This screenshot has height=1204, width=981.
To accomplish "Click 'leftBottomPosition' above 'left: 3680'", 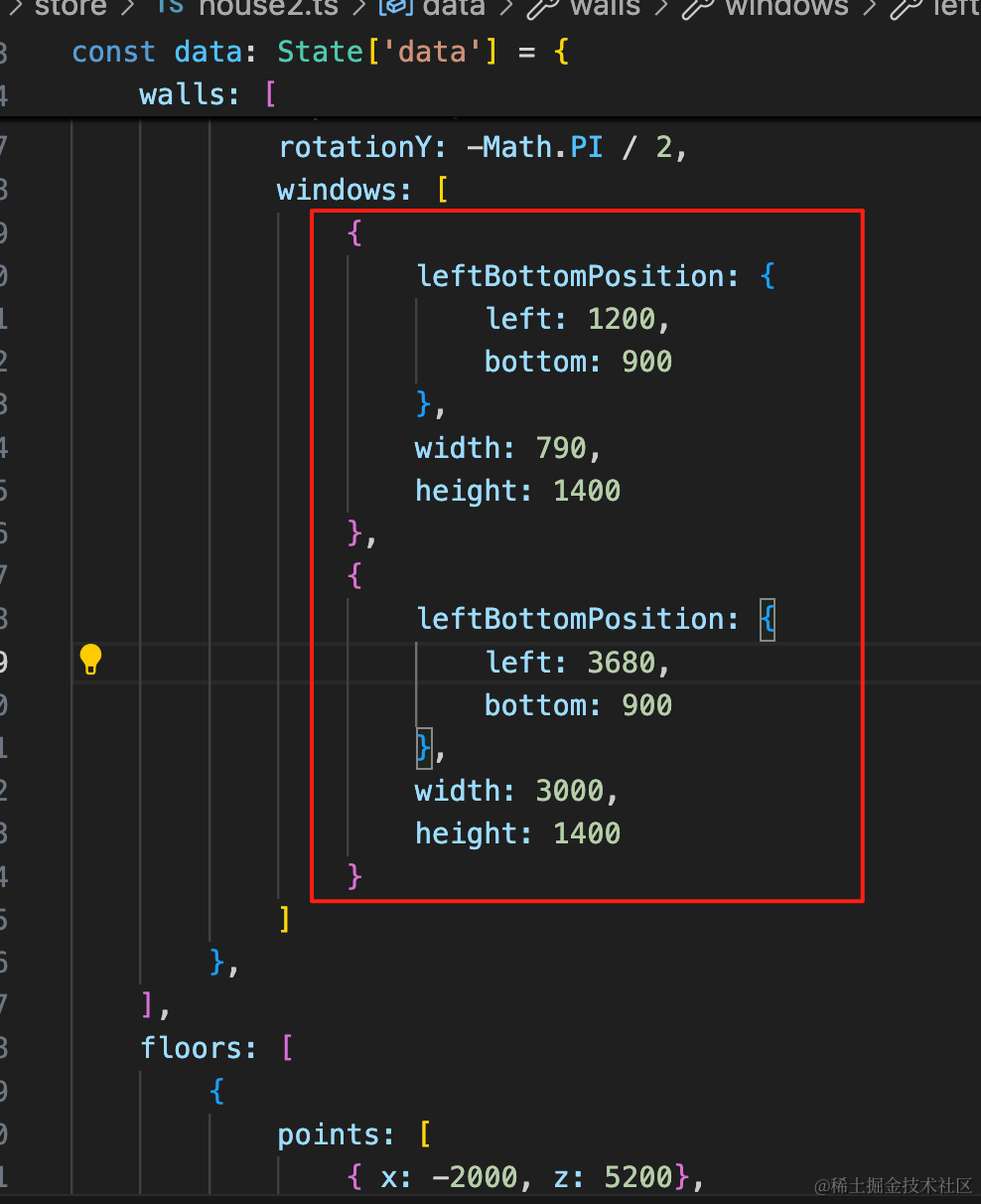I will 570,619.
